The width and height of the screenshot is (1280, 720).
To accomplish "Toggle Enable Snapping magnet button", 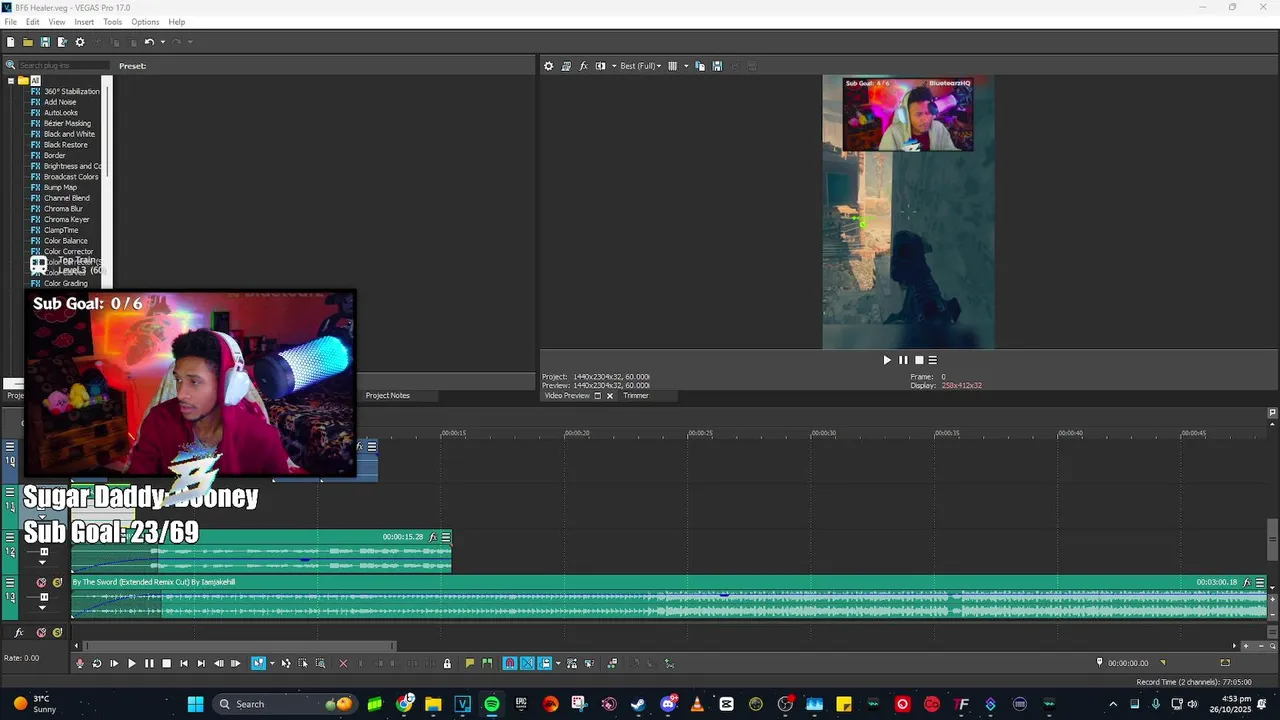I will pyautogui.click(x=510, y=663).
